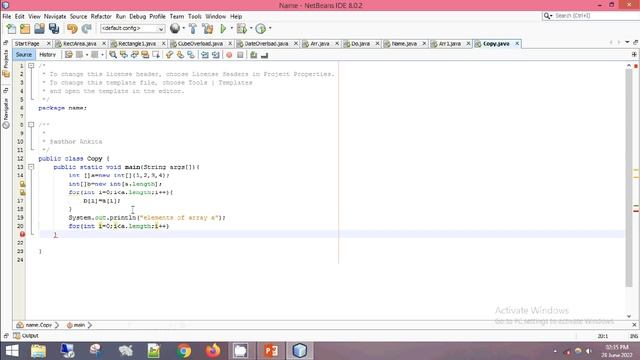
Task: Click the New Project icon
Action: [x=25, y=29]
